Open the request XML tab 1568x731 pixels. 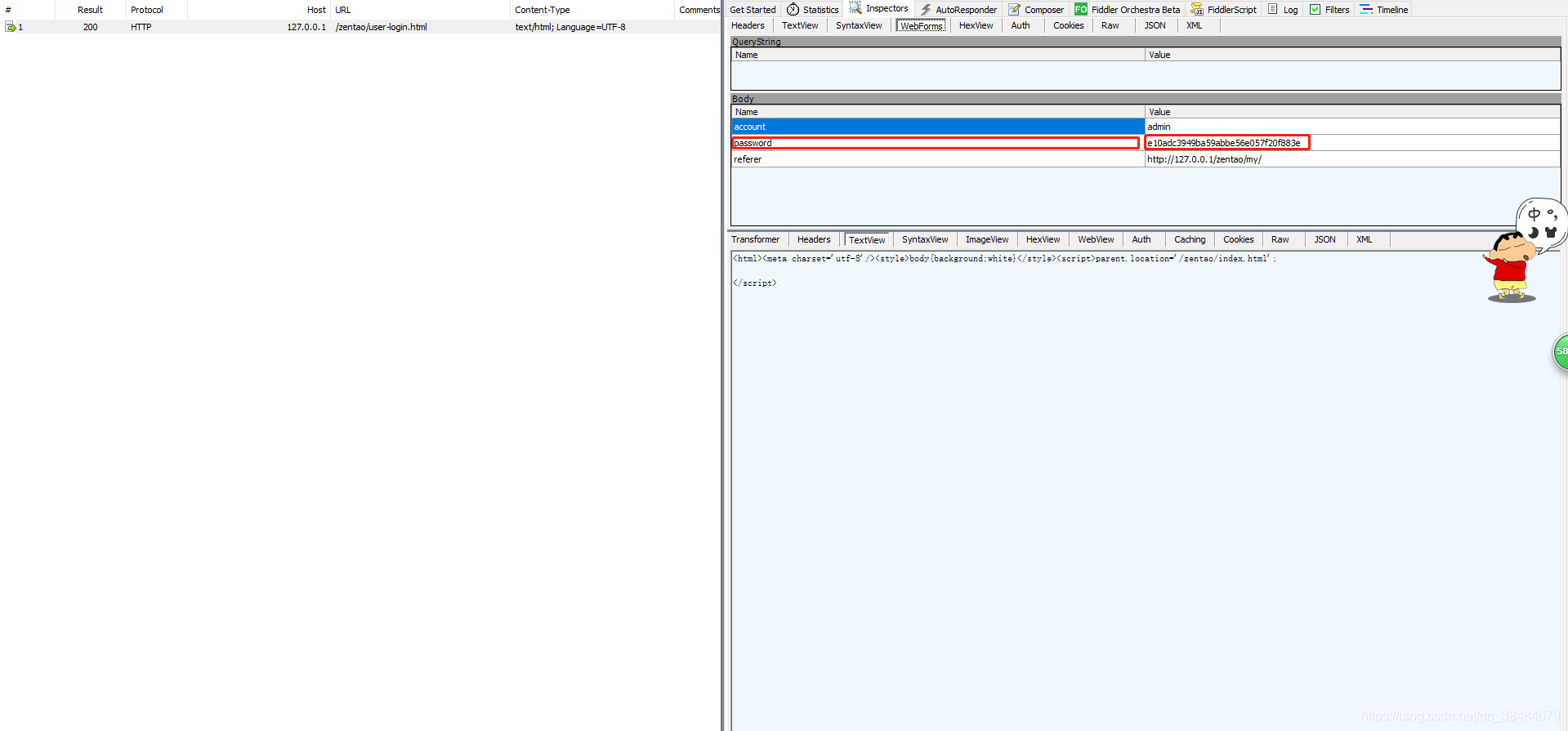click(1194, 25)
